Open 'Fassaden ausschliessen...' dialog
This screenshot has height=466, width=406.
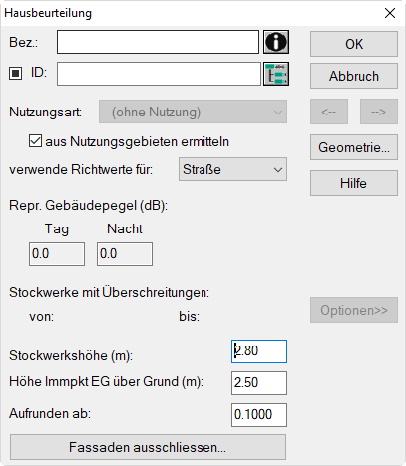click(x=148, y=447)
